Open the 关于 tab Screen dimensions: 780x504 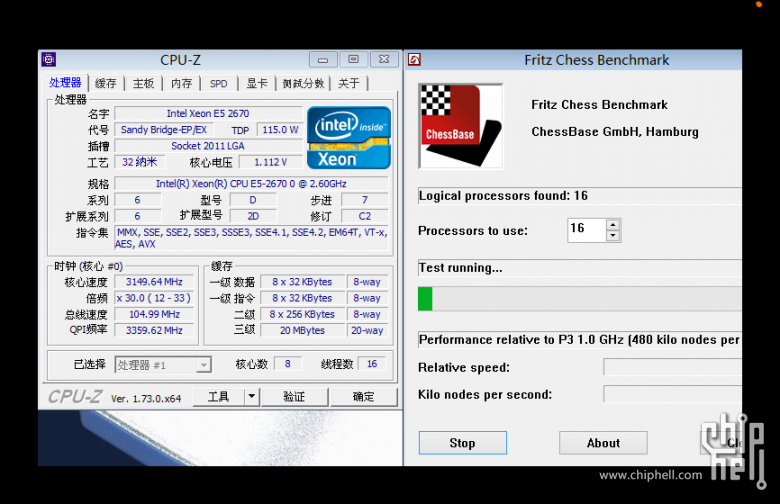pos(348,83)
